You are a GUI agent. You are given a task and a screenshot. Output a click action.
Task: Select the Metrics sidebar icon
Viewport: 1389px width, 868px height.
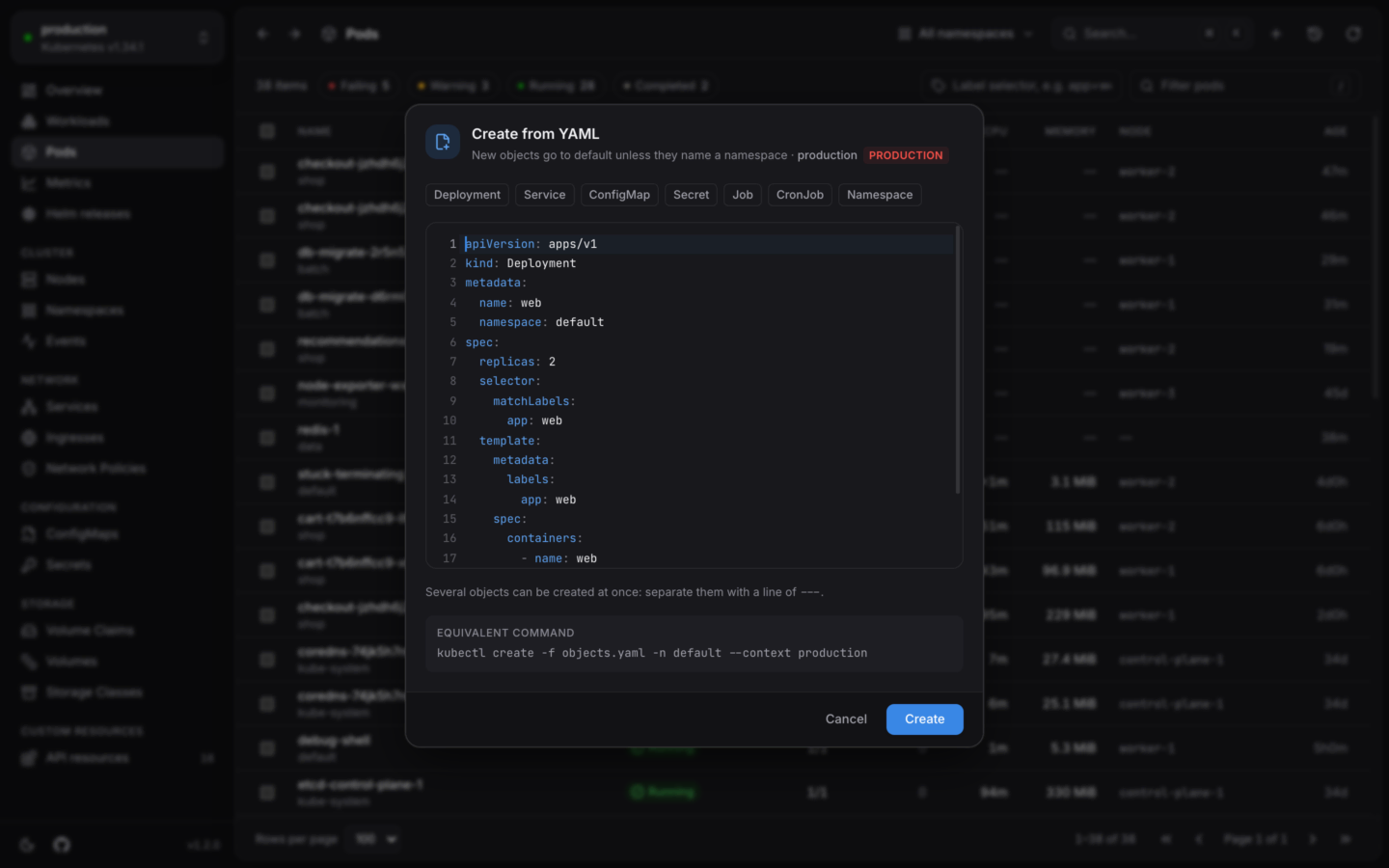29,183
